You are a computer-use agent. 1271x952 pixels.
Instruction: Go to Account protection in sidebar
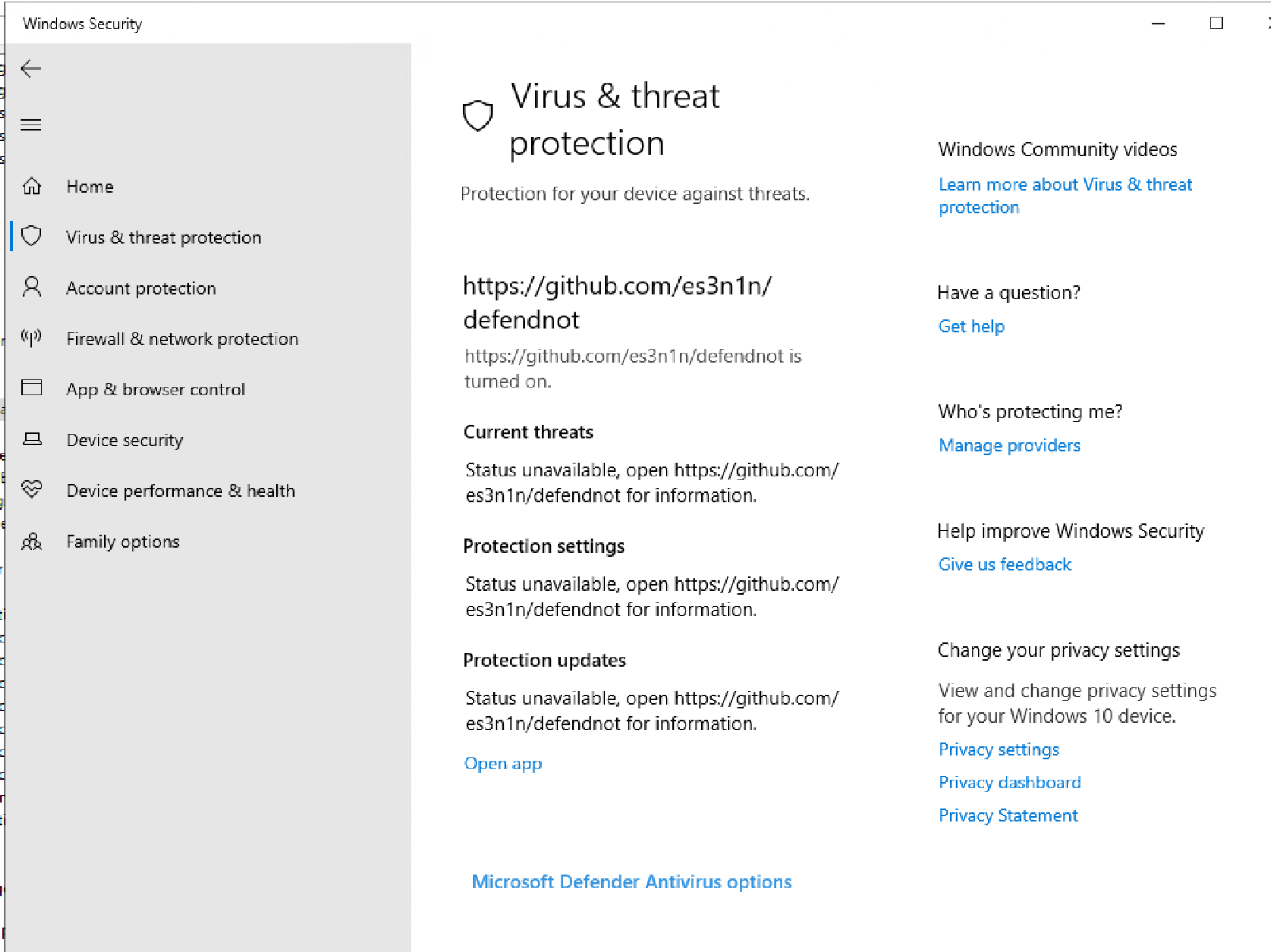pos(141,288)
